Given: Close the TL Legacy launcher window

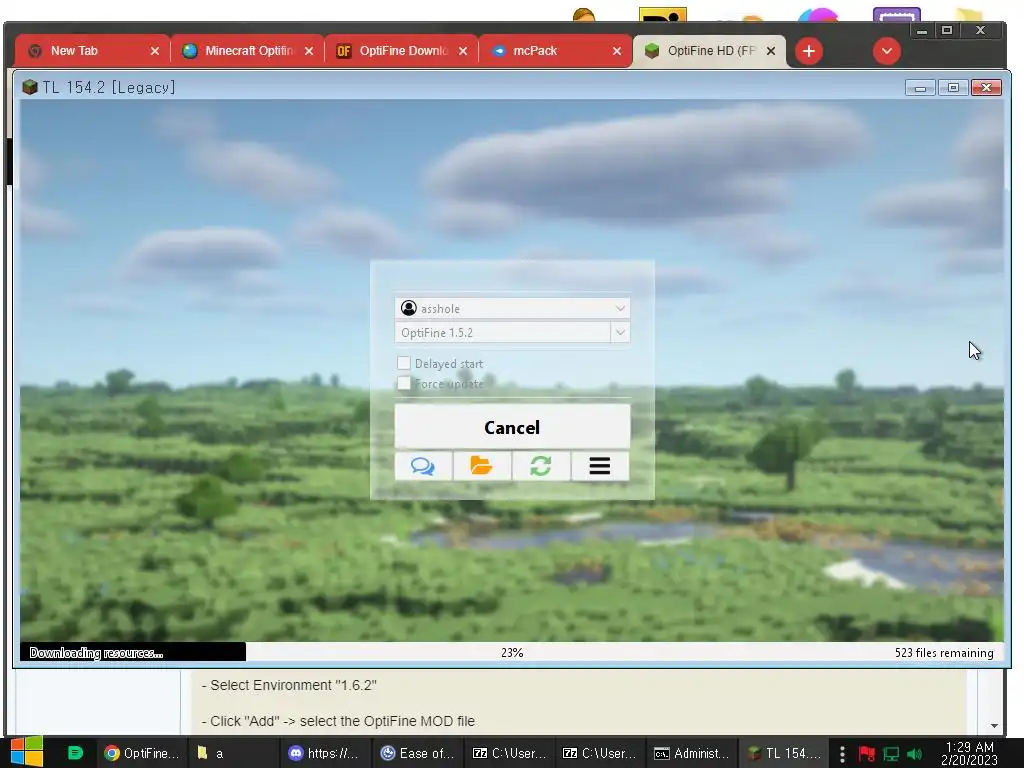Looking at the screenshot, I should 987,88.
